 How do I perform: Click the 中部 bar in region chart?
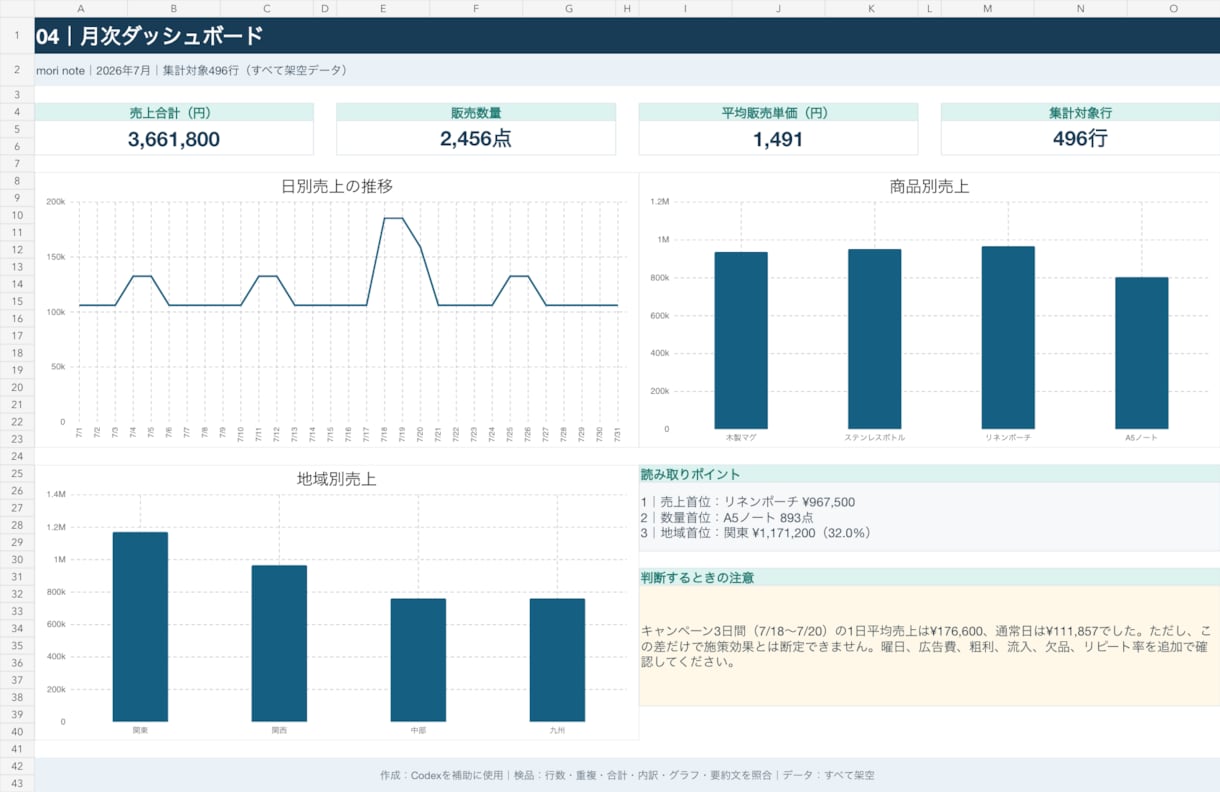[418, 660]
